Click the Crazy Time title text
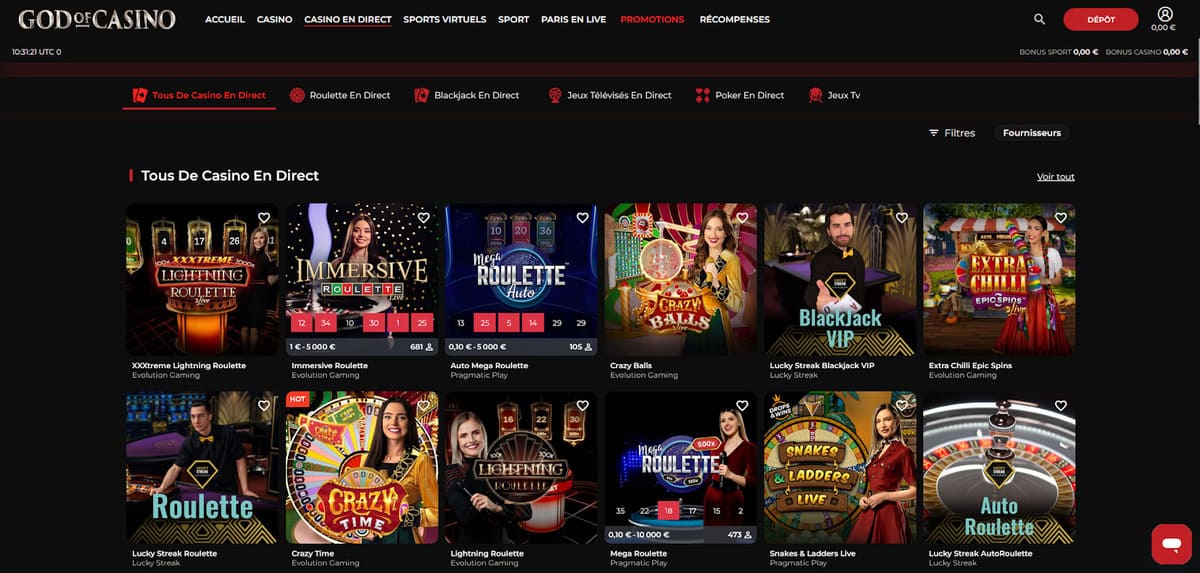This screenshot has height=573, width=1200. 312,553
